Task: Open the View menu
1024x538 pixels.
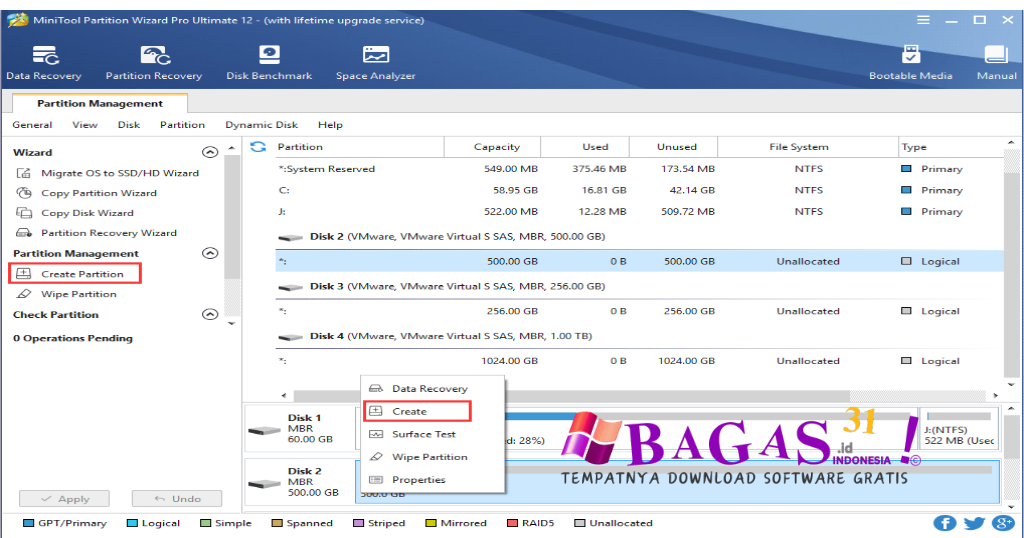Action: (85, 125)
